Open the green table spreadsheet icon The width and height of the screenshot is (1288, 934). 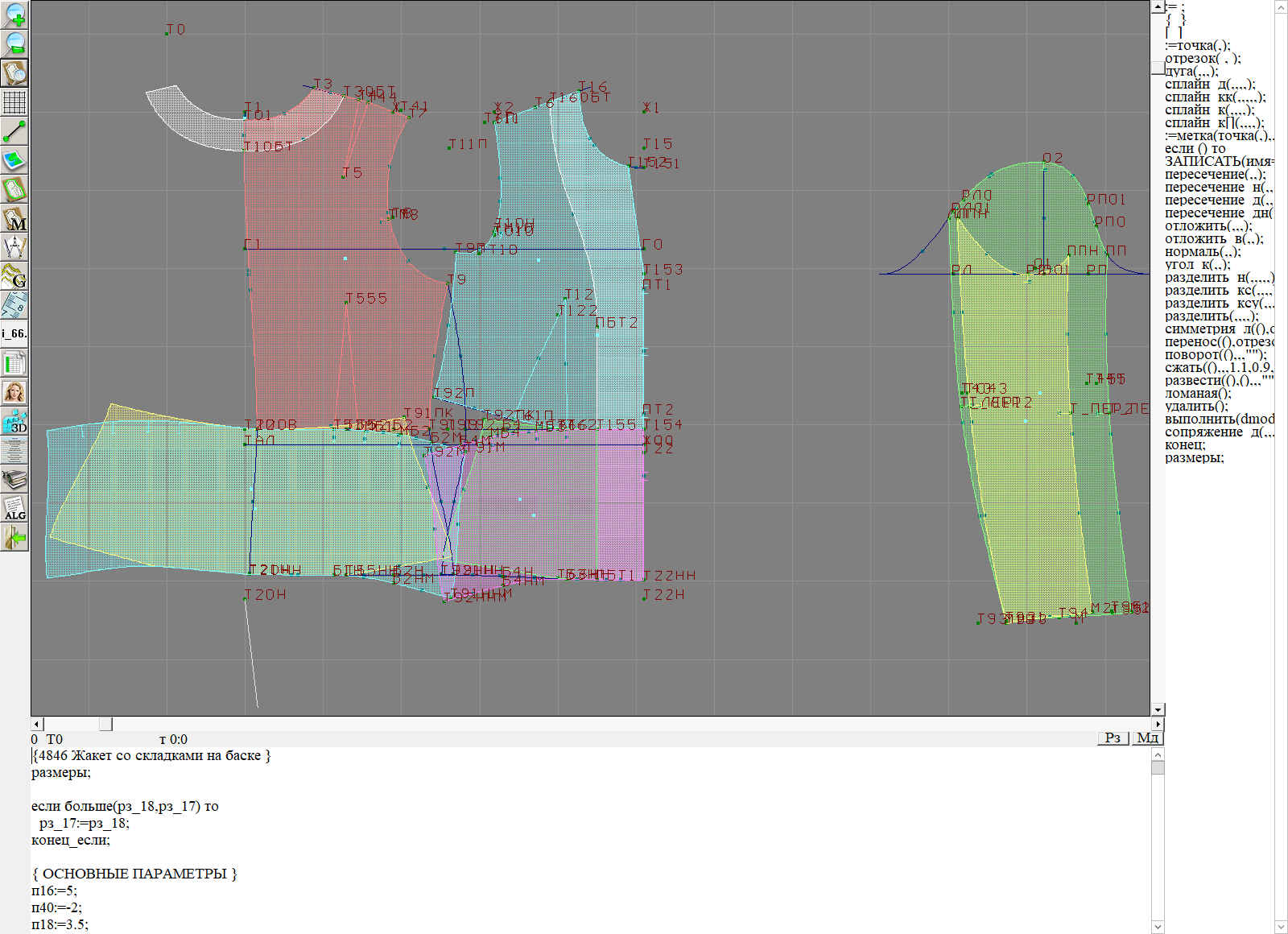coord(14,363)
